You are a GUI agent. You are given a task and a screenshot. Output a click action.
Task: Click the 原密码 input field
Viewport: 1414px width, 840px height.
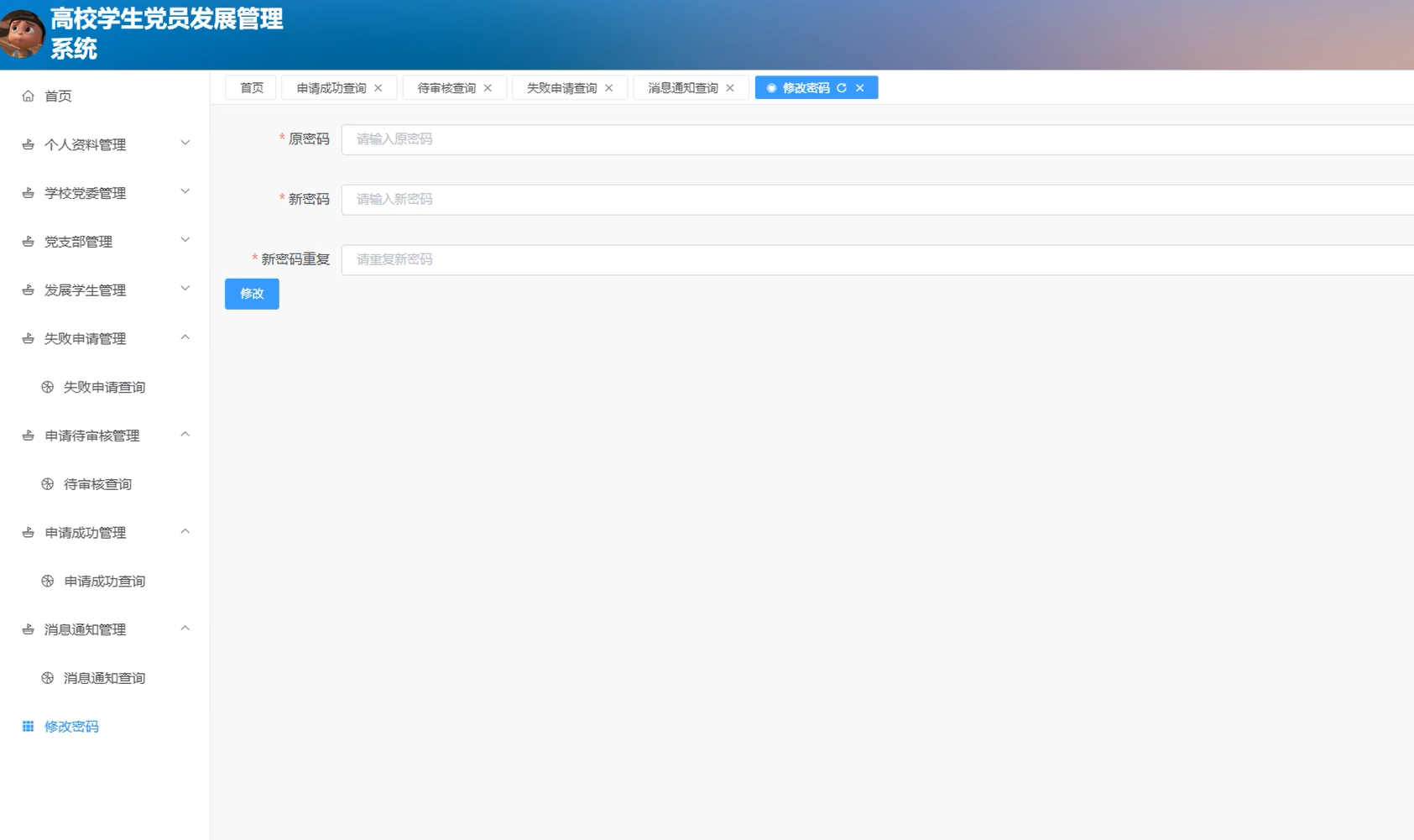[x=587, y=138]
